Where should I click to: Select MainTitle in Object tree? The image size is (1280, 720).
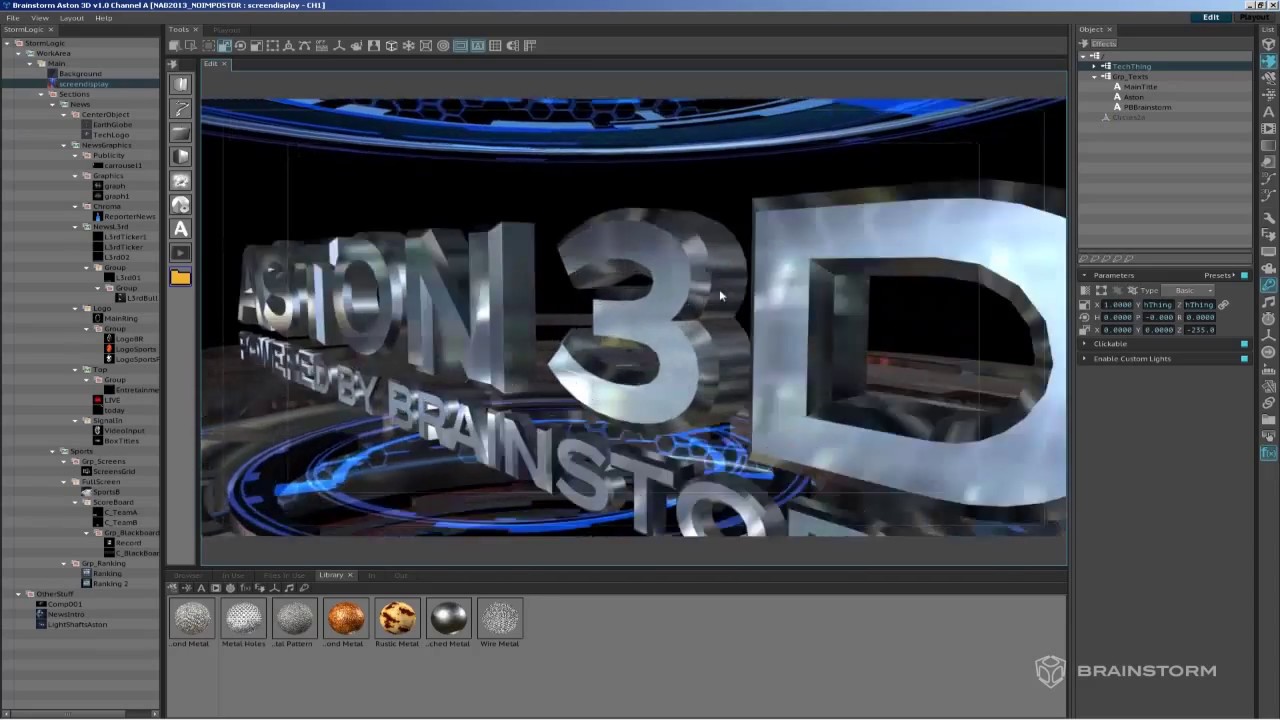(x=1140, y=87)
